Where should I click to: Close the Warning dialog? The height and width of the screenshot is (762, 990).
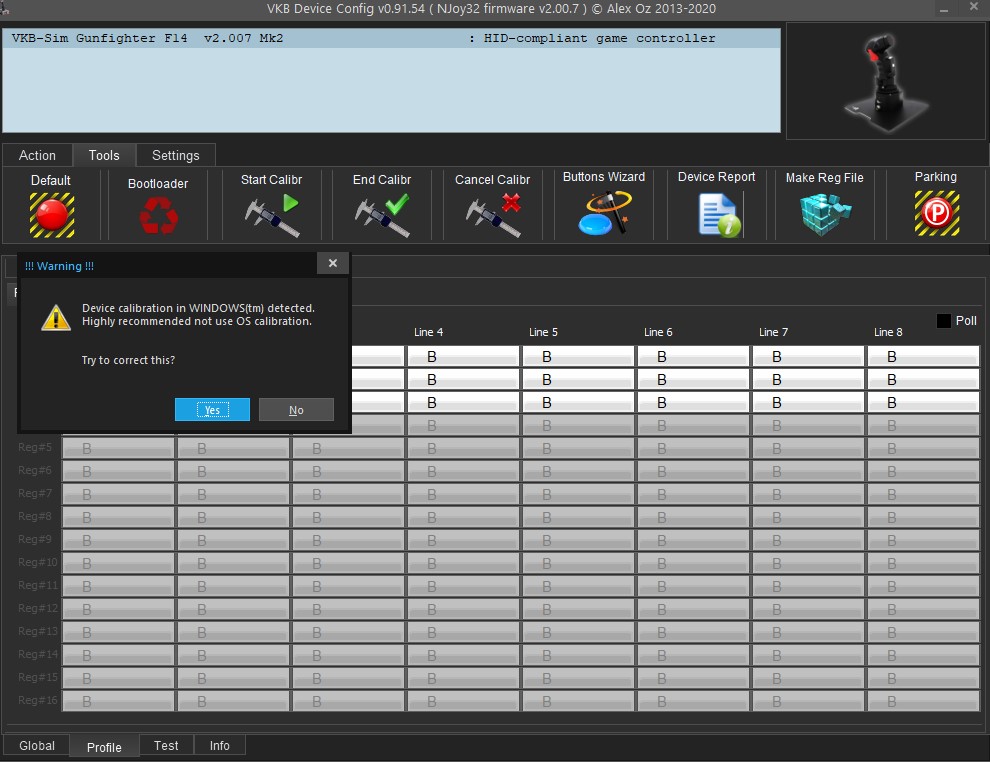click(333, 263)
